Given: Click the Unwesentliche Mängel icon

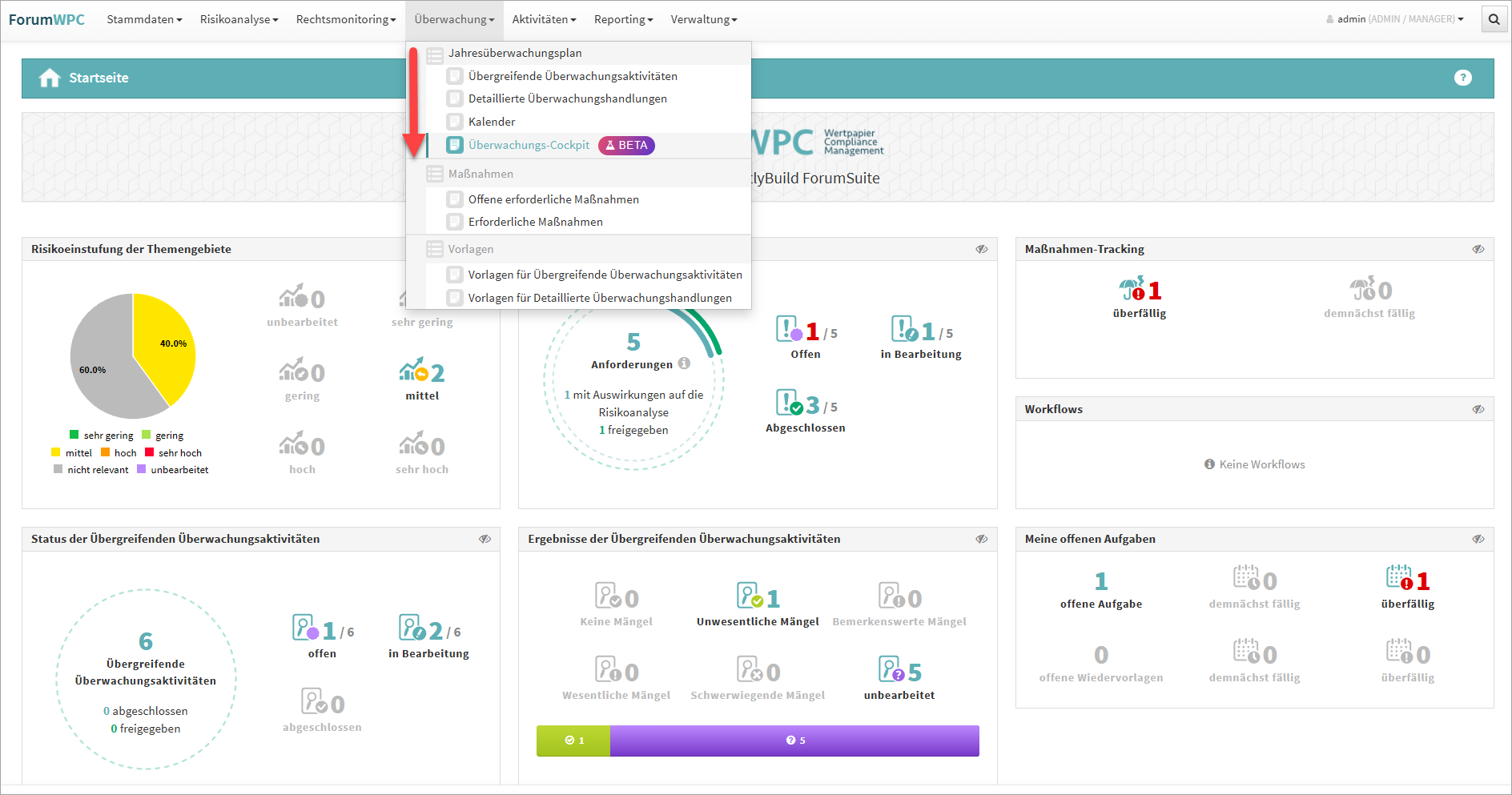Looking at the screenshot, I should pyautogui.click(x=750, y=596).
